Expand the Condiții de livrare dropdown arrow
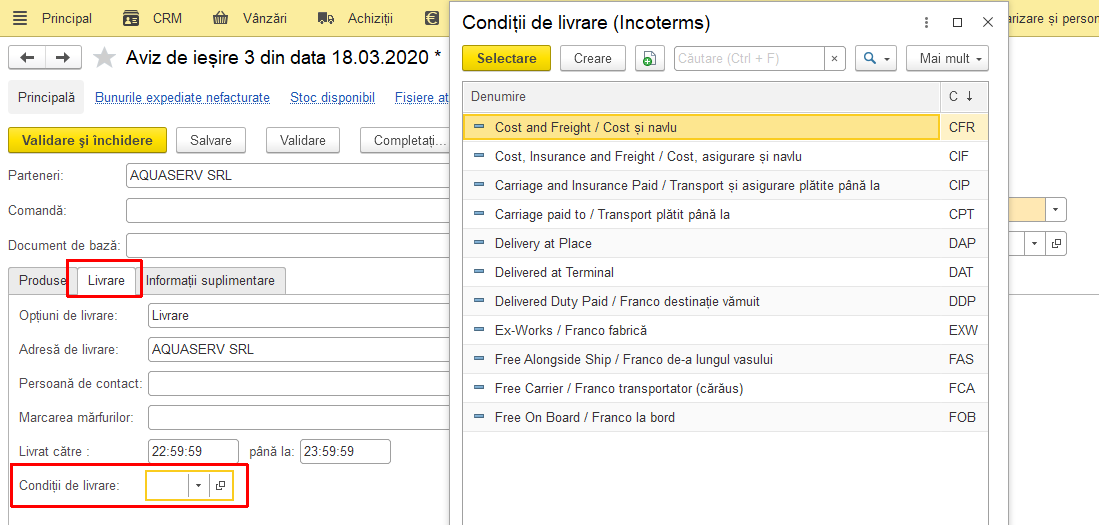Viewport: 1099px width, 525px height. pyautogui.click(x=198, y=485)
